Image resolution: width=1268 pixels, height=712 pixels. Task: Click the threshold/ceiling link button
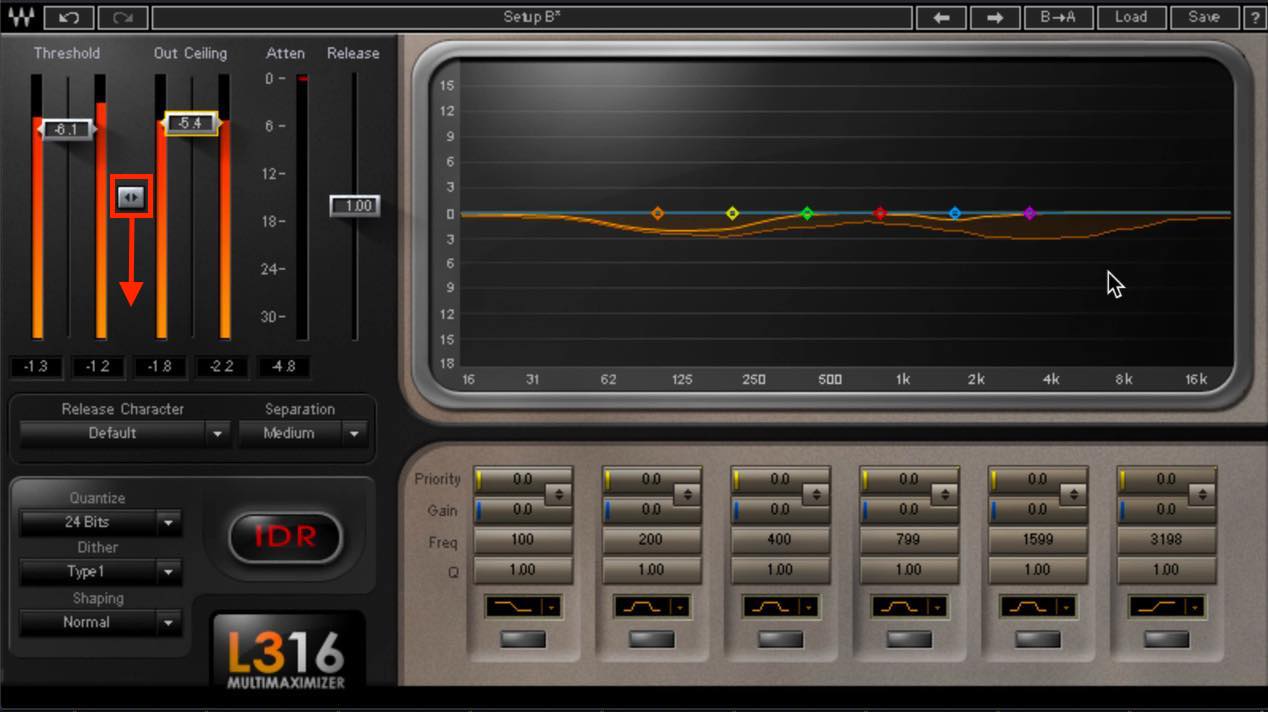point(131,198)
